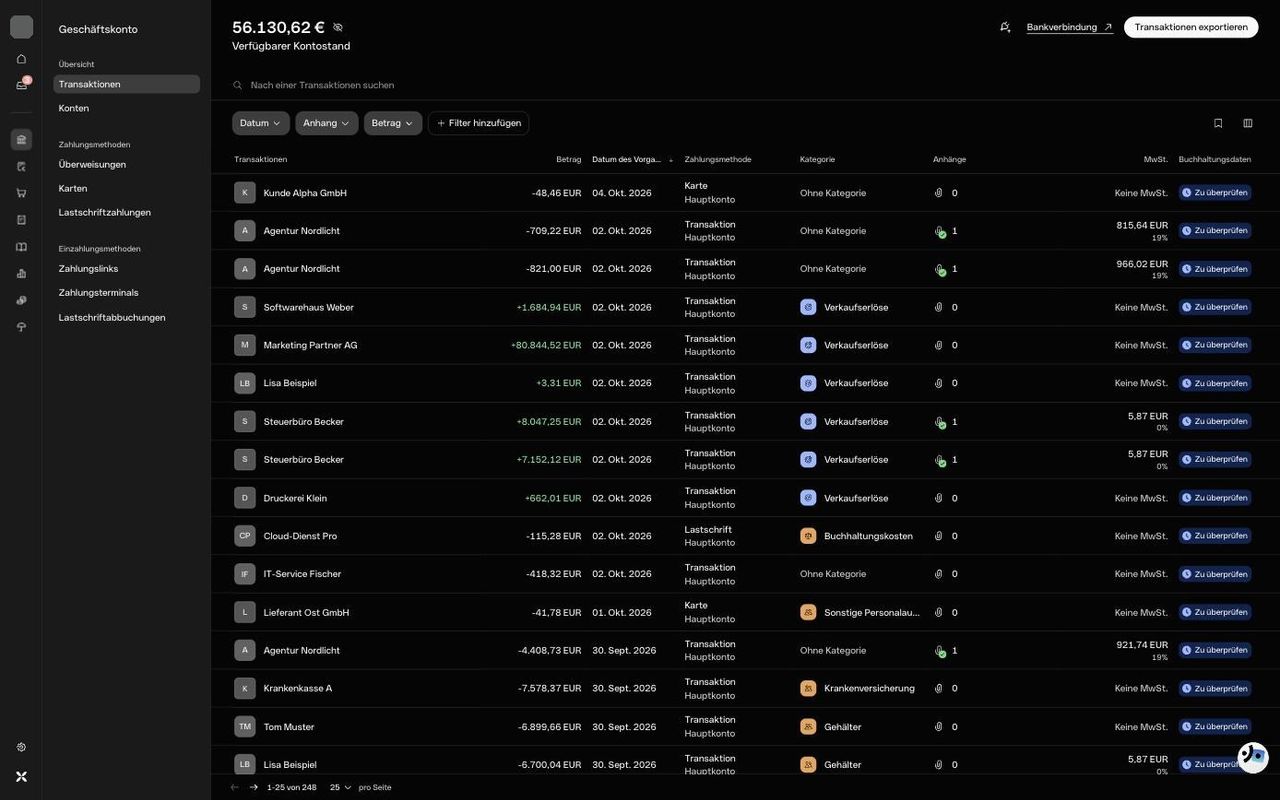Change the 25 per page selector
Image resolution: width=1280 pixels, height=800 pixels.
pyautogui.click(x=341, y=787)
